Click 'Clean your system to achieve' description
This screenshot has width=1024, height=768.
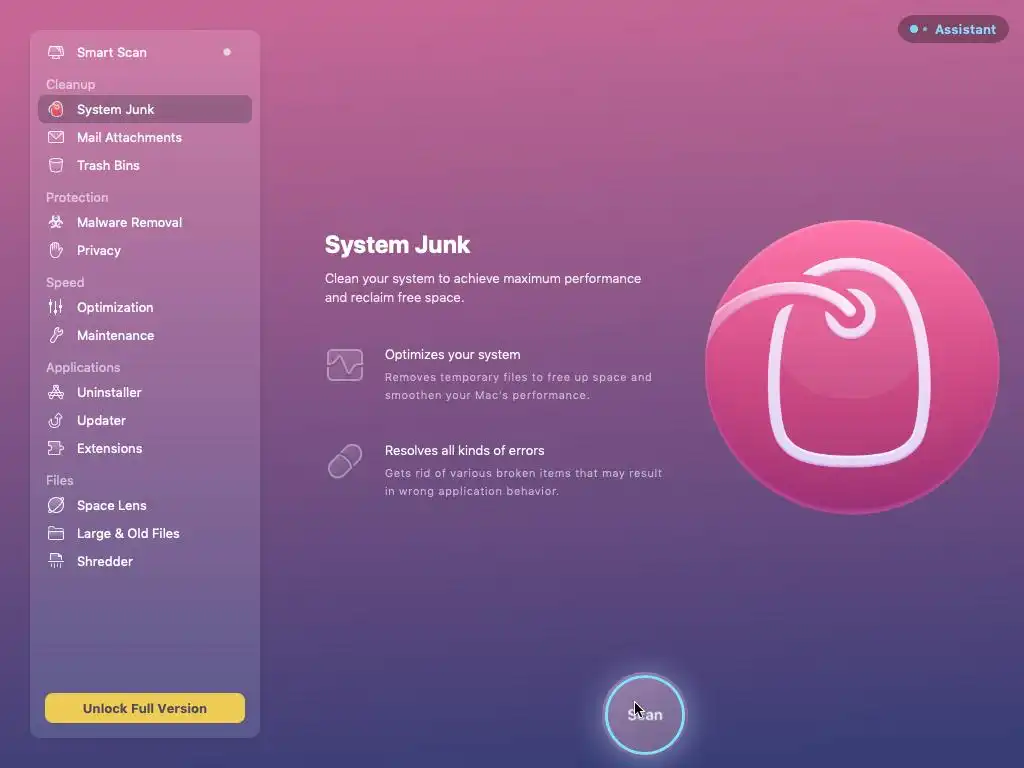[x=483, y=288]
